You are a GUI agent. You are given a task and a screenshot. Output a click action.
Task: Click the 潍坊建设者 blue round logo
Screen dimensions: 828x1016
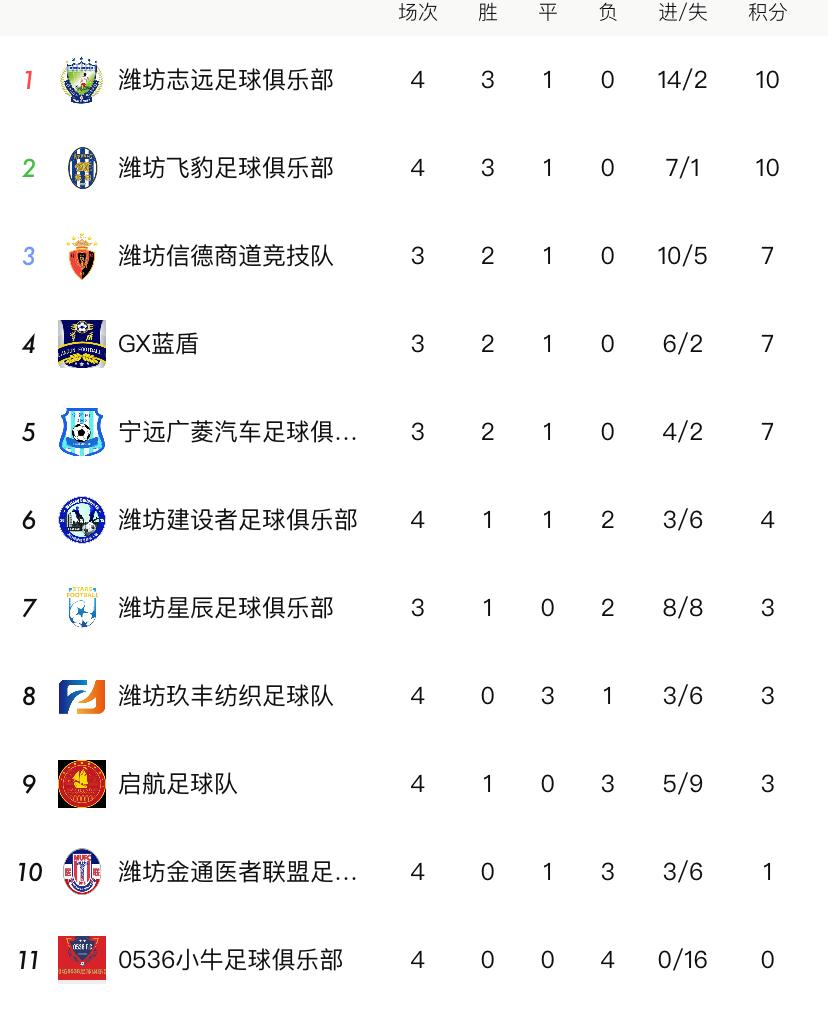(x=82, y=520)
